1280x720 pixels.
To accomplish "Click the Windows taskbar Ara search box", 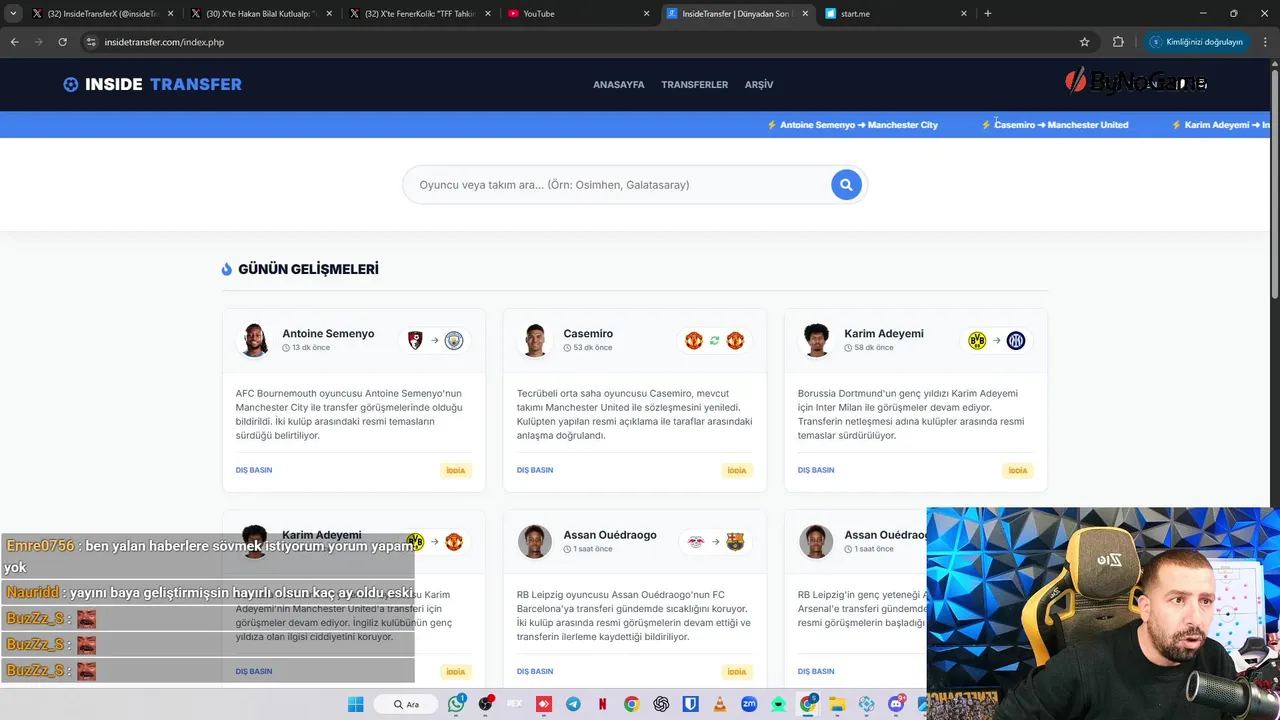I will (404, 704).
